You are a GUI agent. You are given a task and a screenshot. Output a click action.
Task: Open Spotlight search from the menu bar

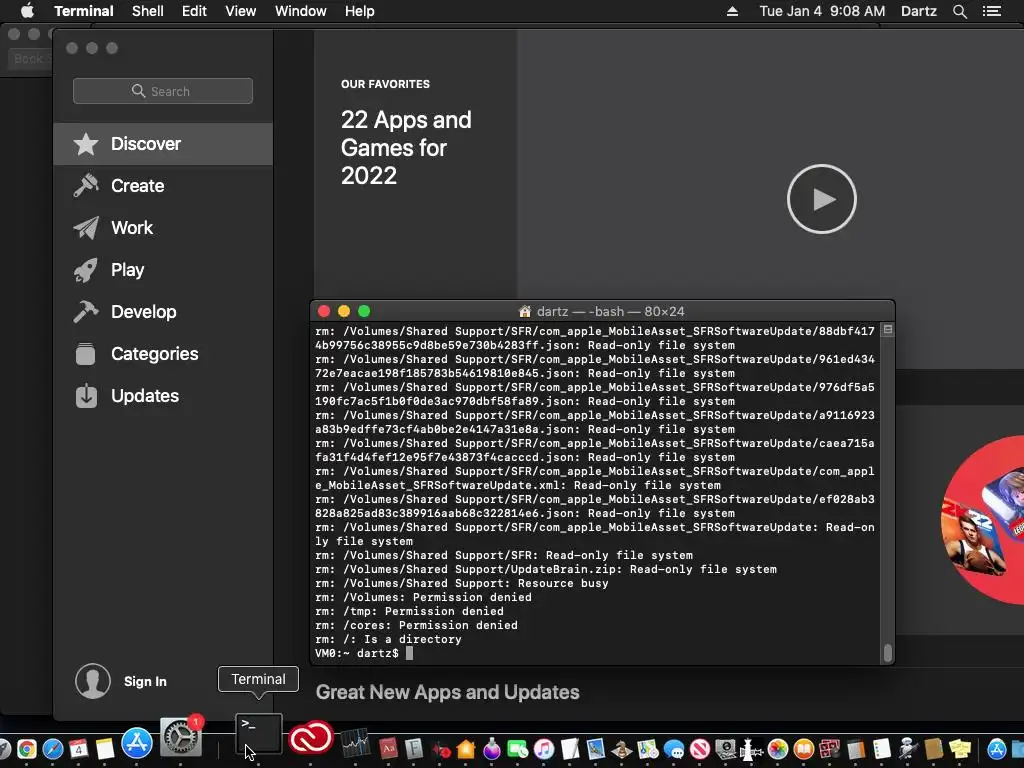(x=959, y=11)
